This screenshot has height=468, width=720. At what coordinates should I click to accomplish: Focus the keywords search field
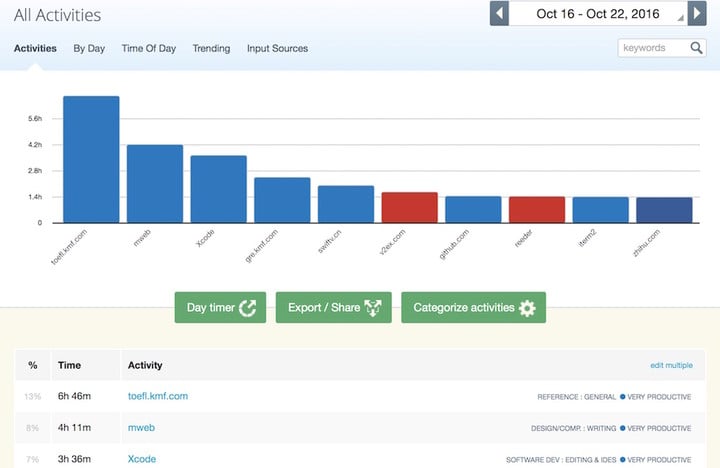point(662,48)
